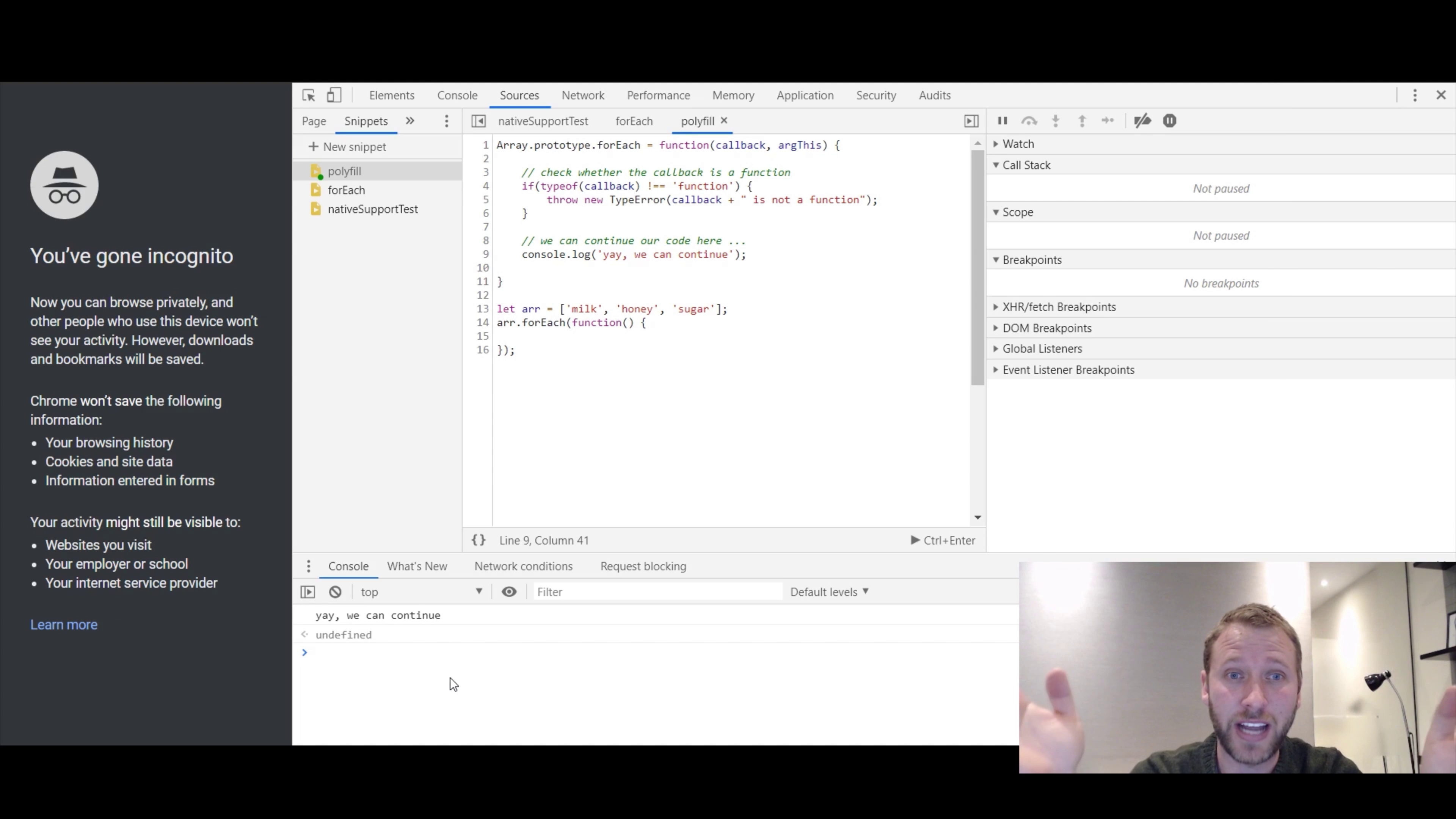Image resolution: width=1456 pixels, height=819 pixels.
Task: Click the step over next function icon
Action: coord(1029,120)
